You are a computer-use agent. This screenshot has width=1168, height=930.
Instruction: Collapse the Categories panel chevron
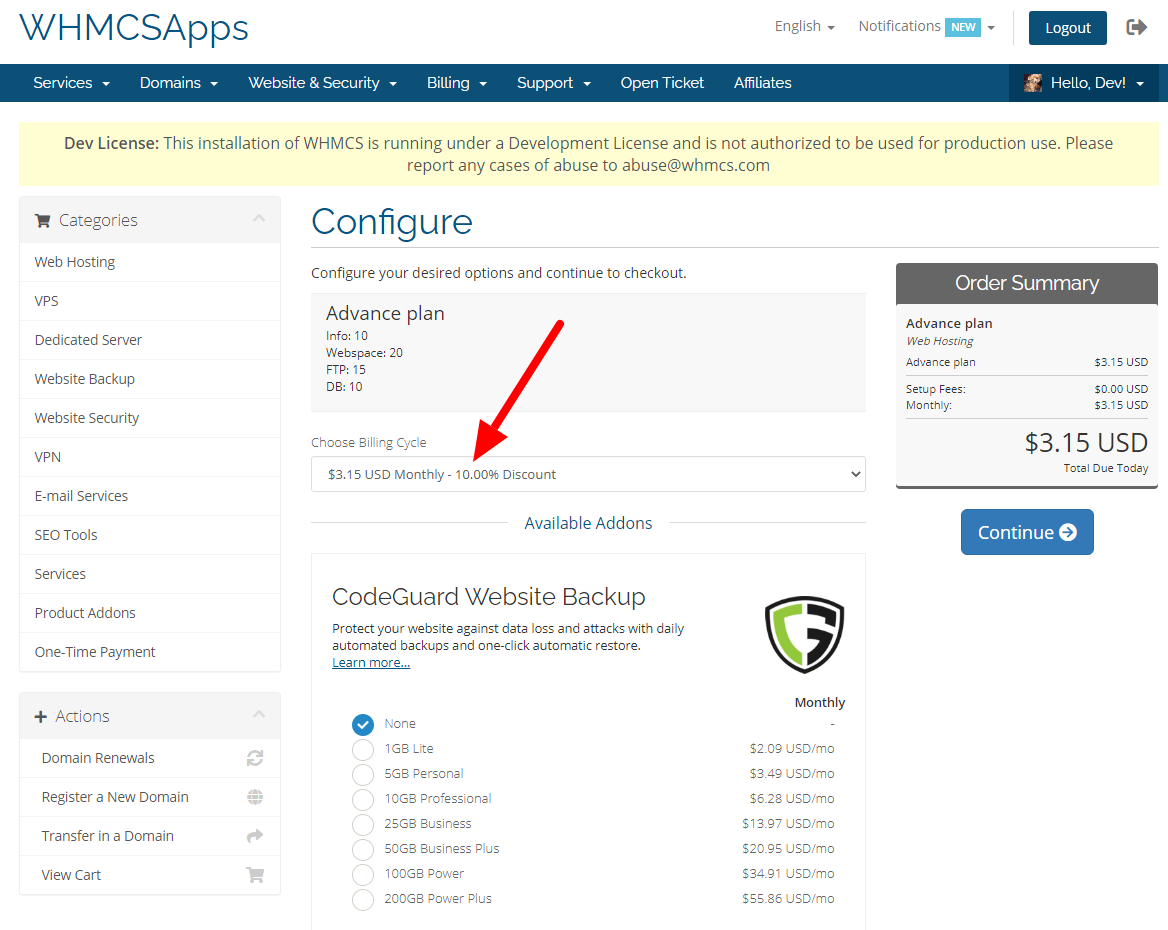(258, 218)
